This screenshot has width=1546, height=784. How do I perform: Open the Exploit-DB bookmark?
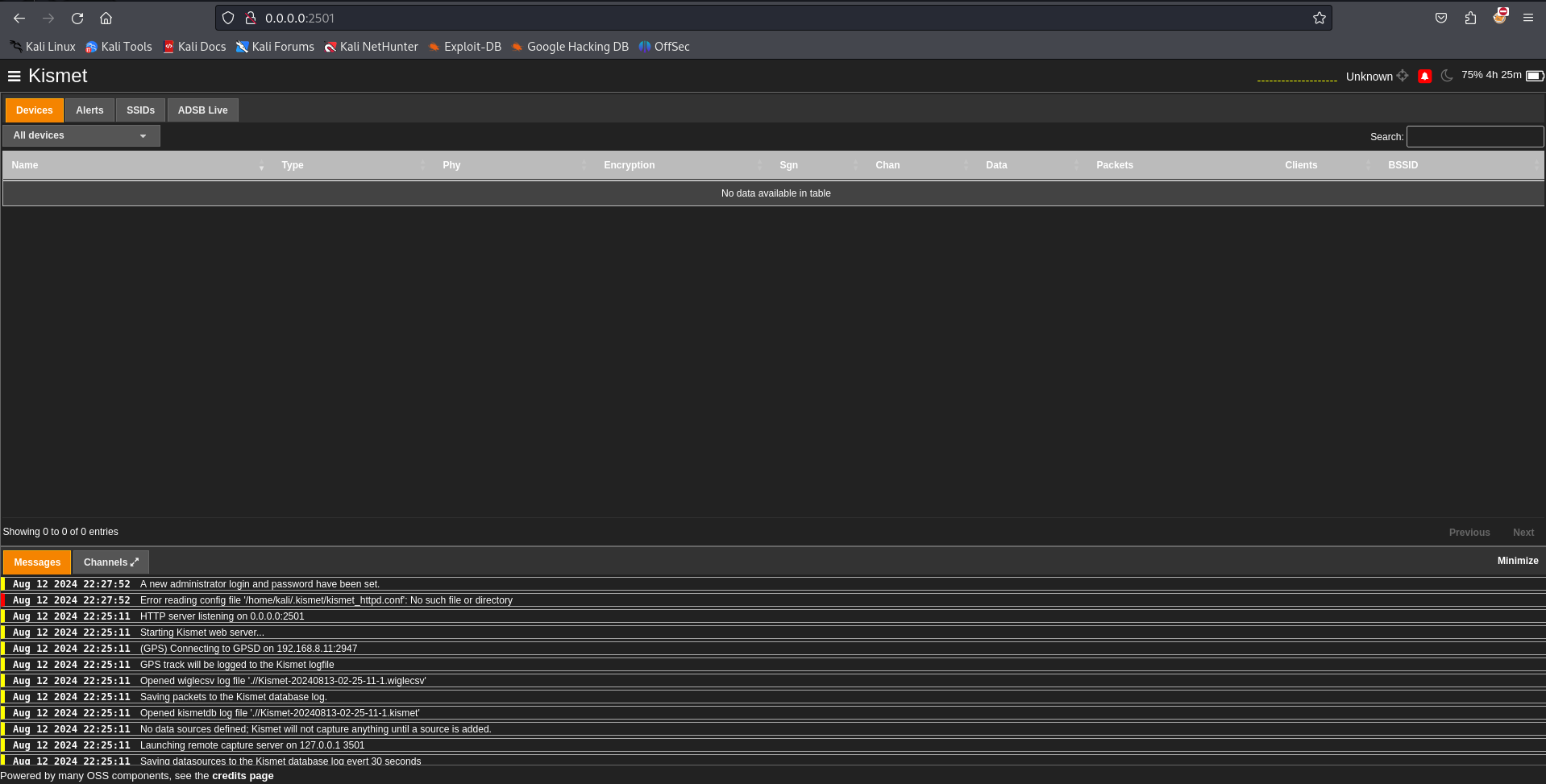(x=465, y=47)
